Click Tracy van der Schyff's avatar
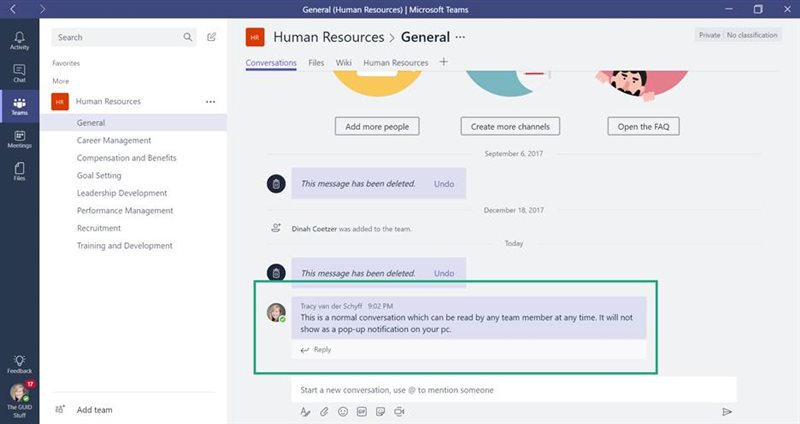 276,312
